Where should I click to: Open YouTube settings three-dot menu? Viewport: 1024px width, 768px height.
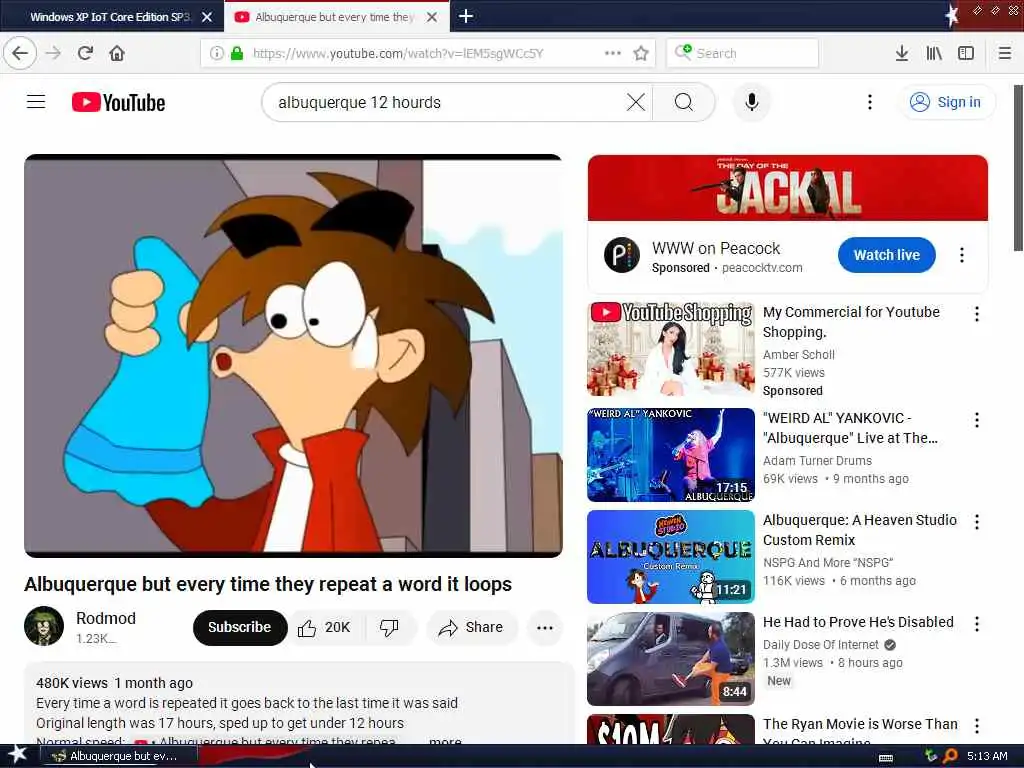[869, 102]
